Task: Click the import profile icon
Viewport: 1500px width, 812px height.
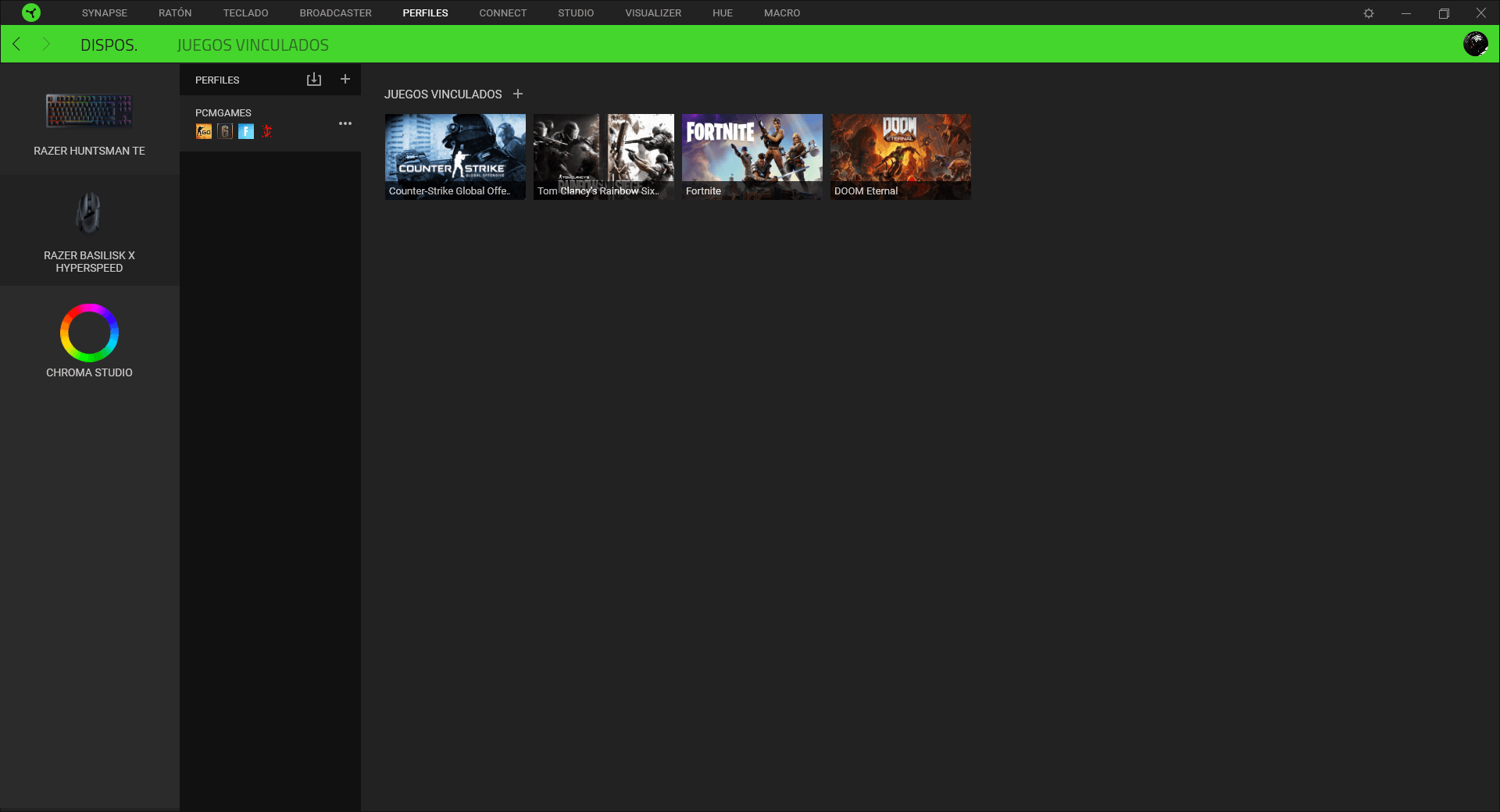Action: [314, 80]
